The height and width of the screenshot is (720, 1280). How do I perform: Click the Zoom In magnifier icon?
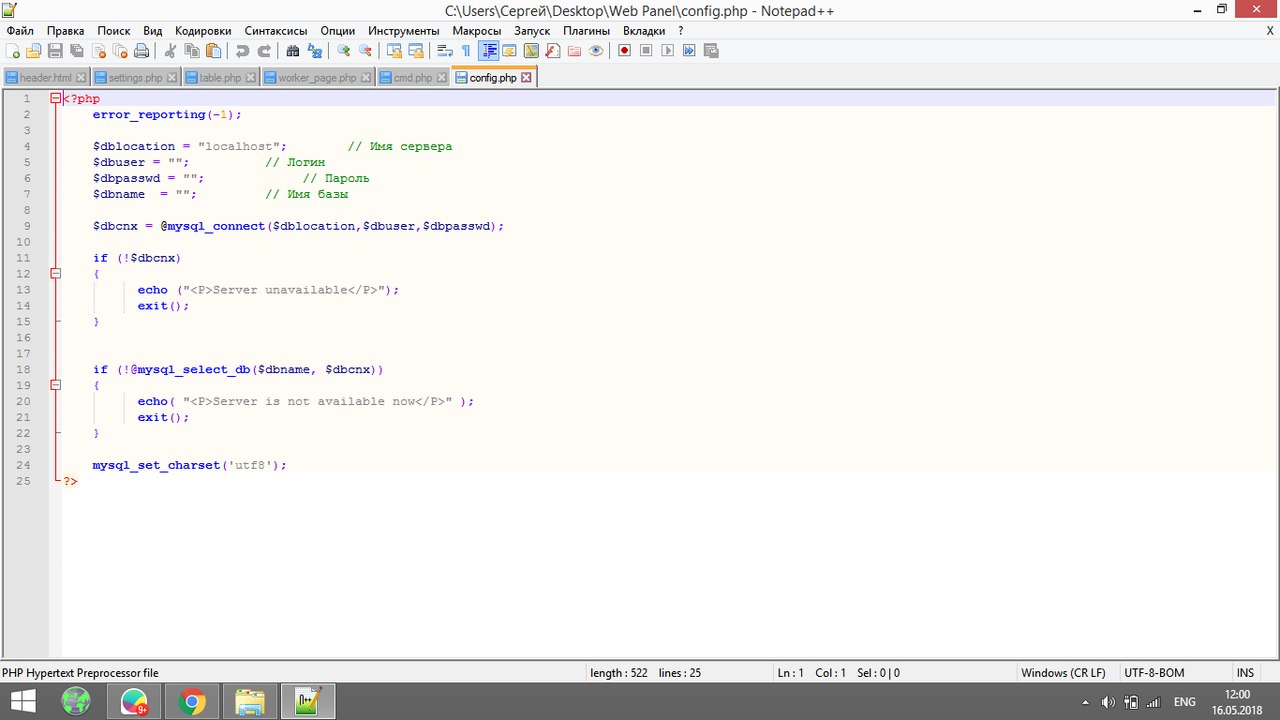point(344,51)
